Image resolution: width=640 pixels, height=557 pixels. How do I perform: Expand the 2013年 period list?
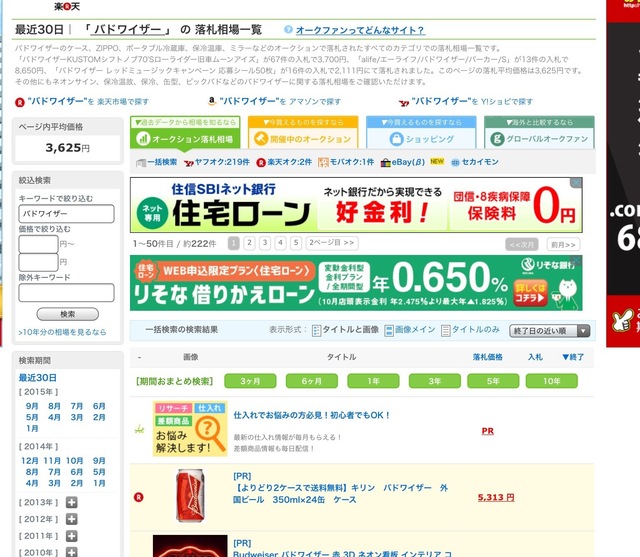coord(71,502)
